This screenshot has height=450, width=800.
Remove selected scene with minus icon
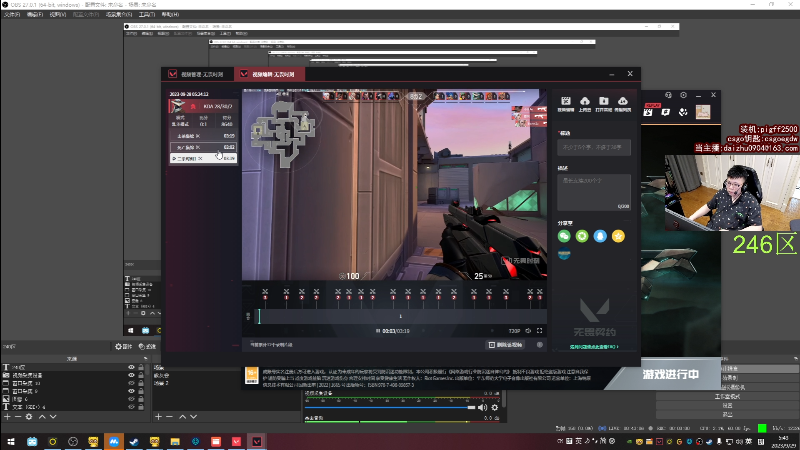tap(169, 416)
